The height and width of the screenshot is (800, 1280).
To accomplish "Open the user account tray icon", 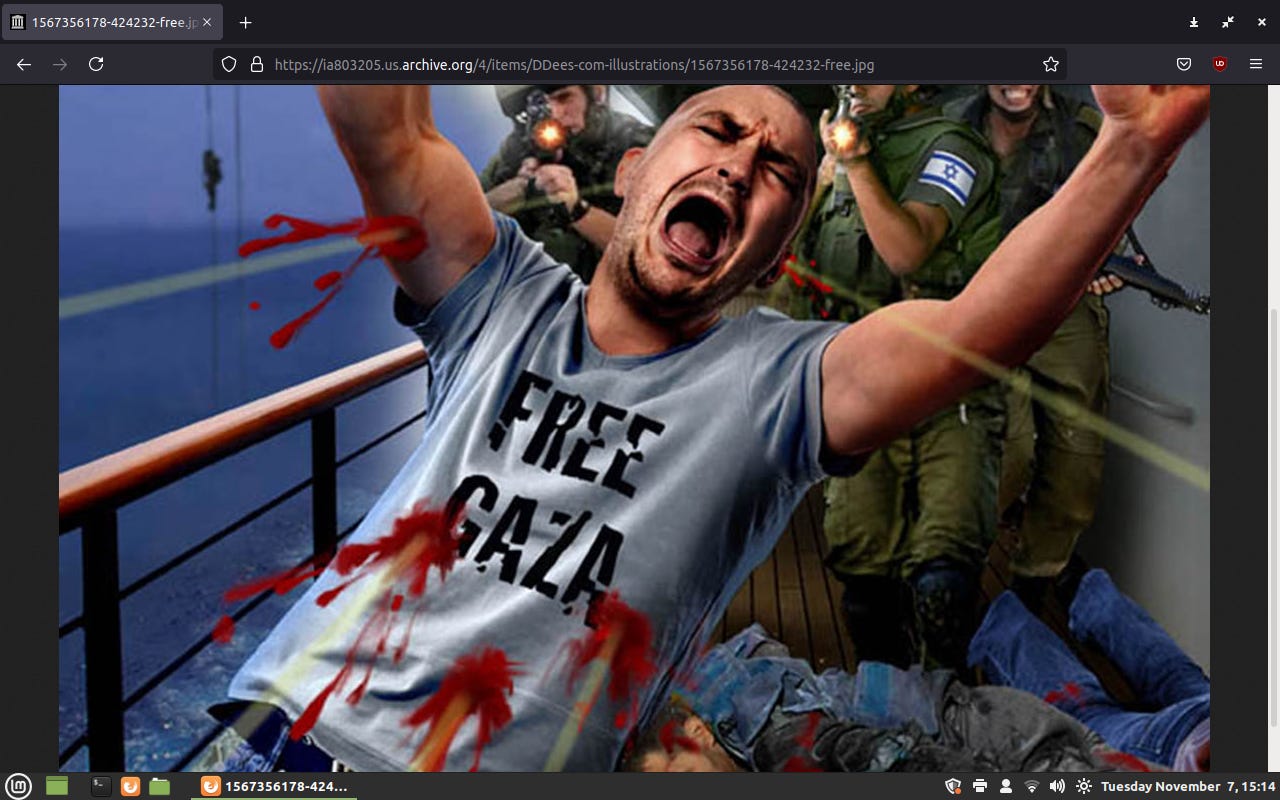I will pos(1006,786).
